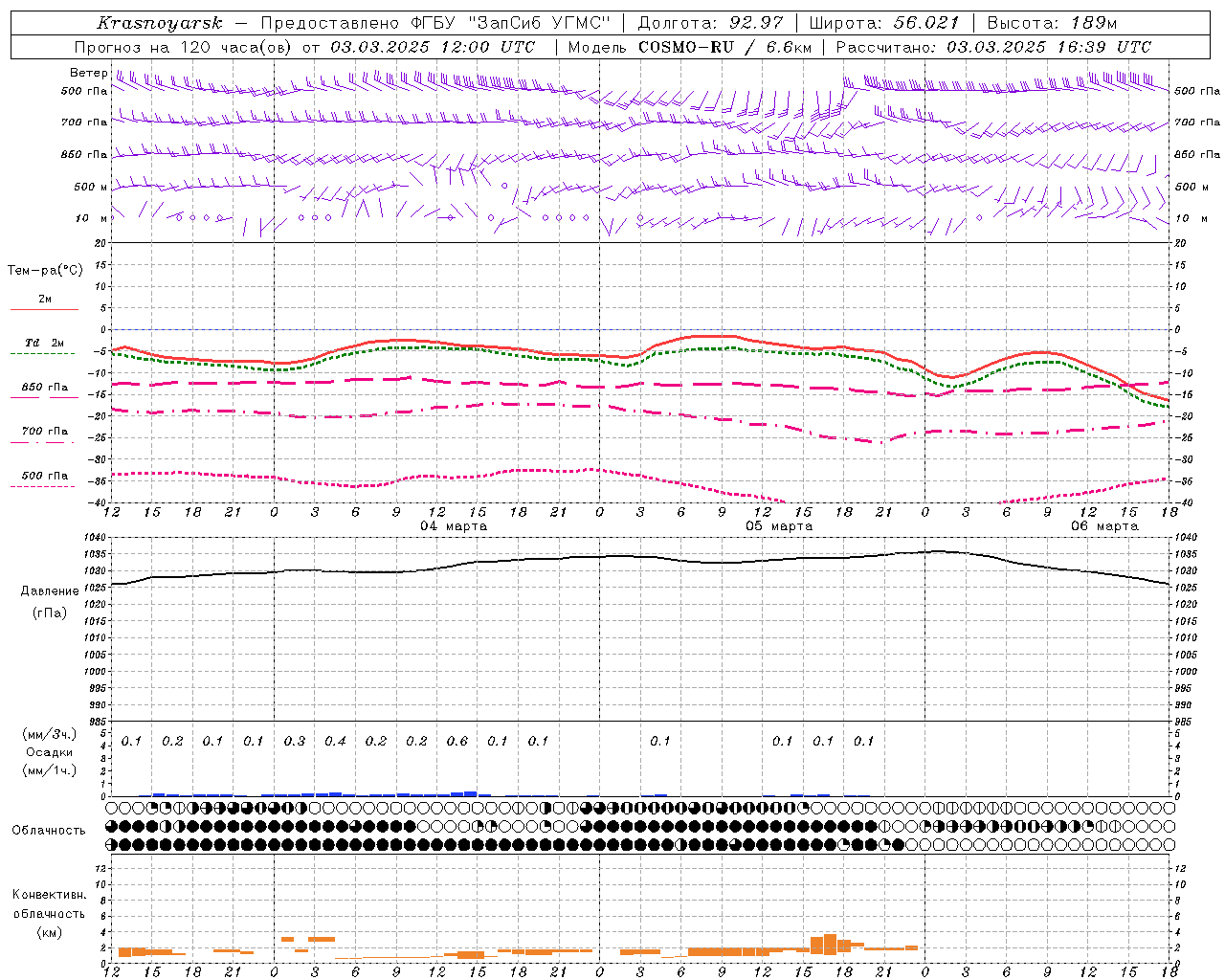The image size is (1225, 980).
Task: Click the Krasnoyarsk station title
Action: pyautogui.click(x=160, y=23)
